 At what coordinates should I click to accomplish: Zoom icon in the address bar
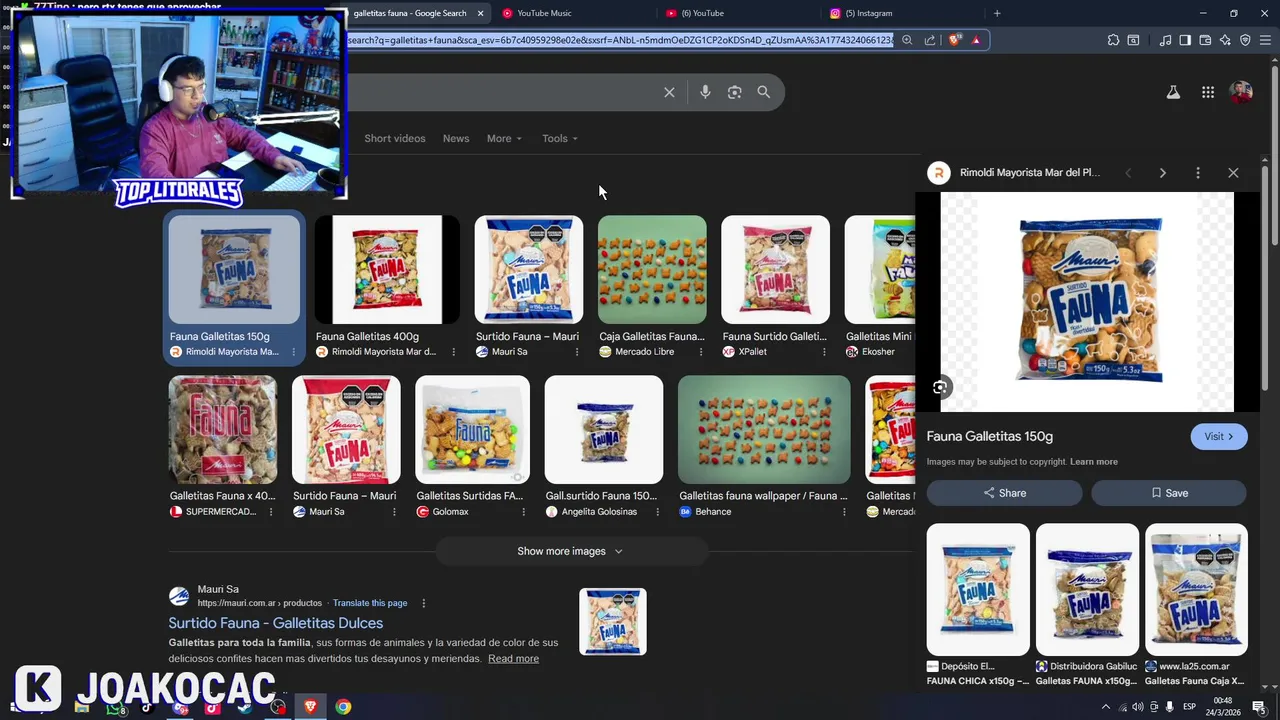click(x=907, y=40)
